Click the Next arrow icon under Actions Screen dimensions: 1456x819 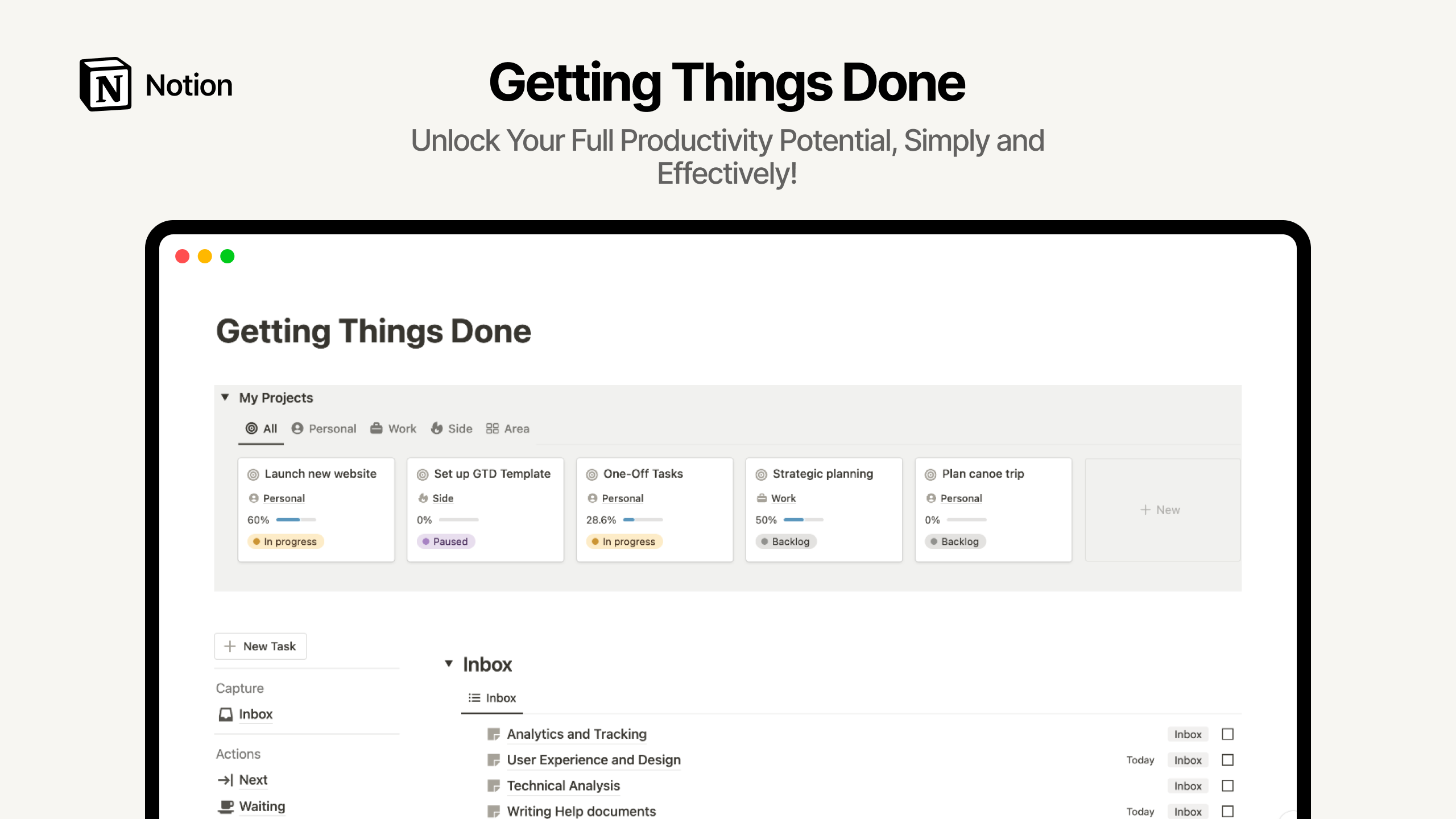[225, 780]
